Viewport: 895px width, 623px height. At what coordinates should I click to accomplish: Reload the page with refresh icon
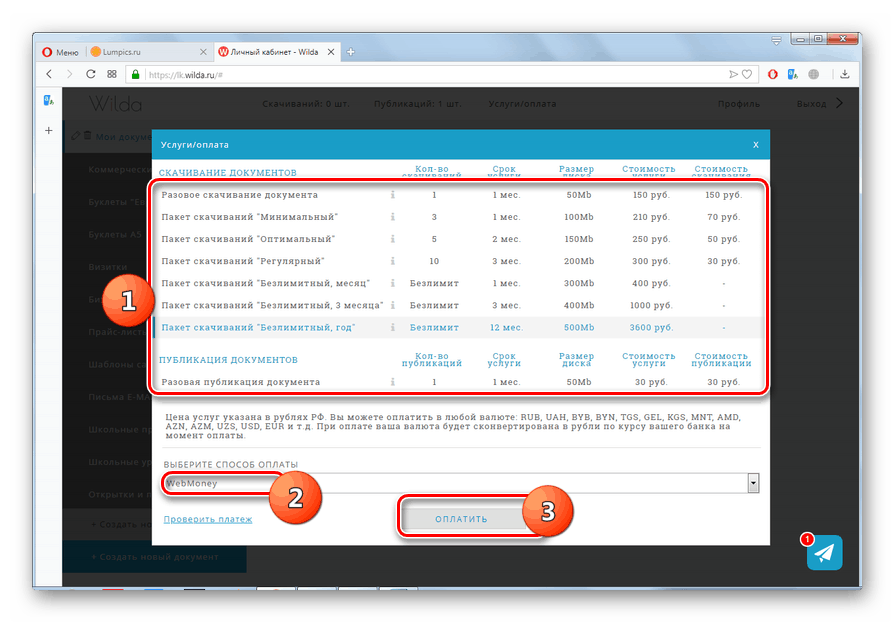[90, 74]
